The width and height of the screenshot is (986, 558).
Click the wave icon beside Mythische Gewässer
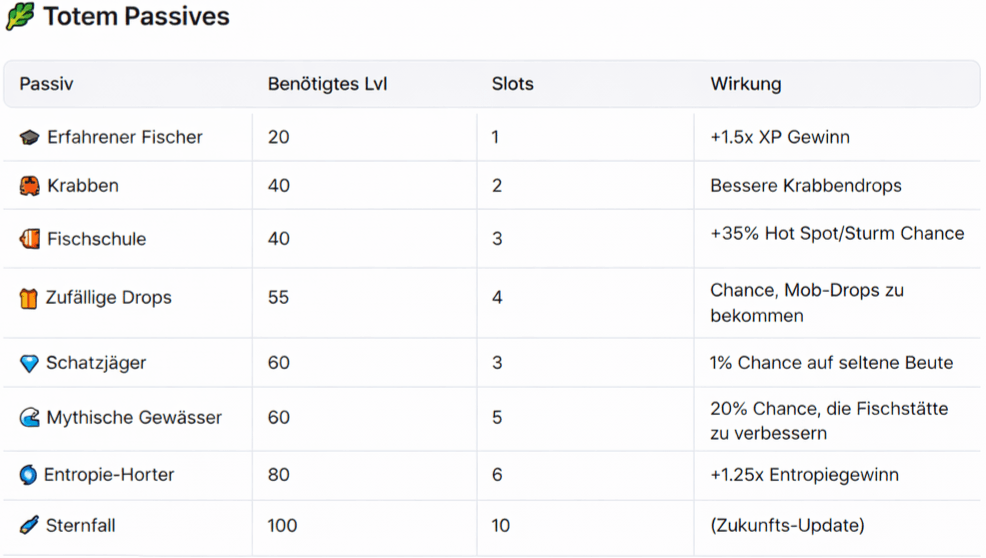point(29,418)
